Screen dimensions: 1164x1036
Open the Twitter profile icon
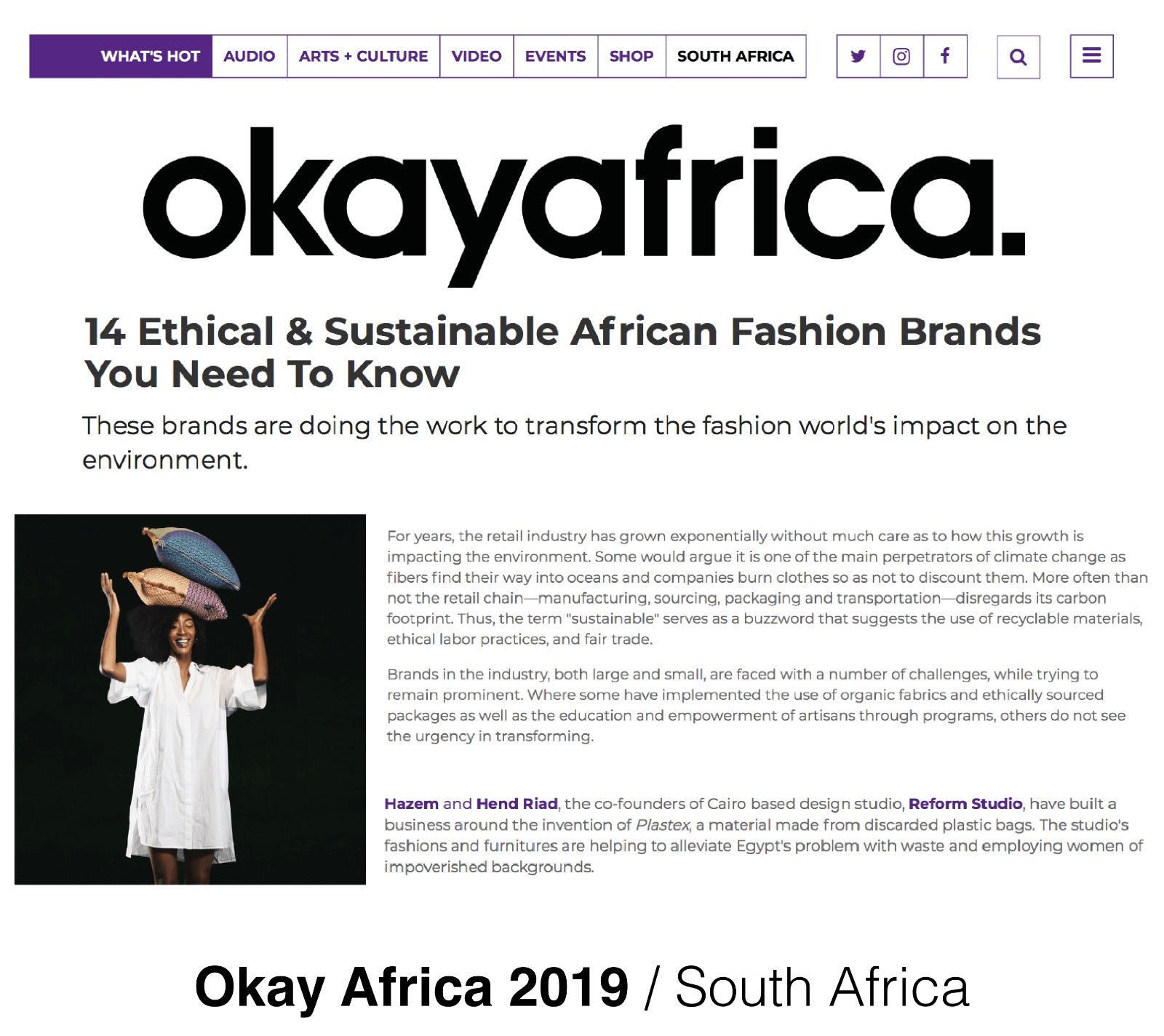pyautogui.click(x=858, y=56)
